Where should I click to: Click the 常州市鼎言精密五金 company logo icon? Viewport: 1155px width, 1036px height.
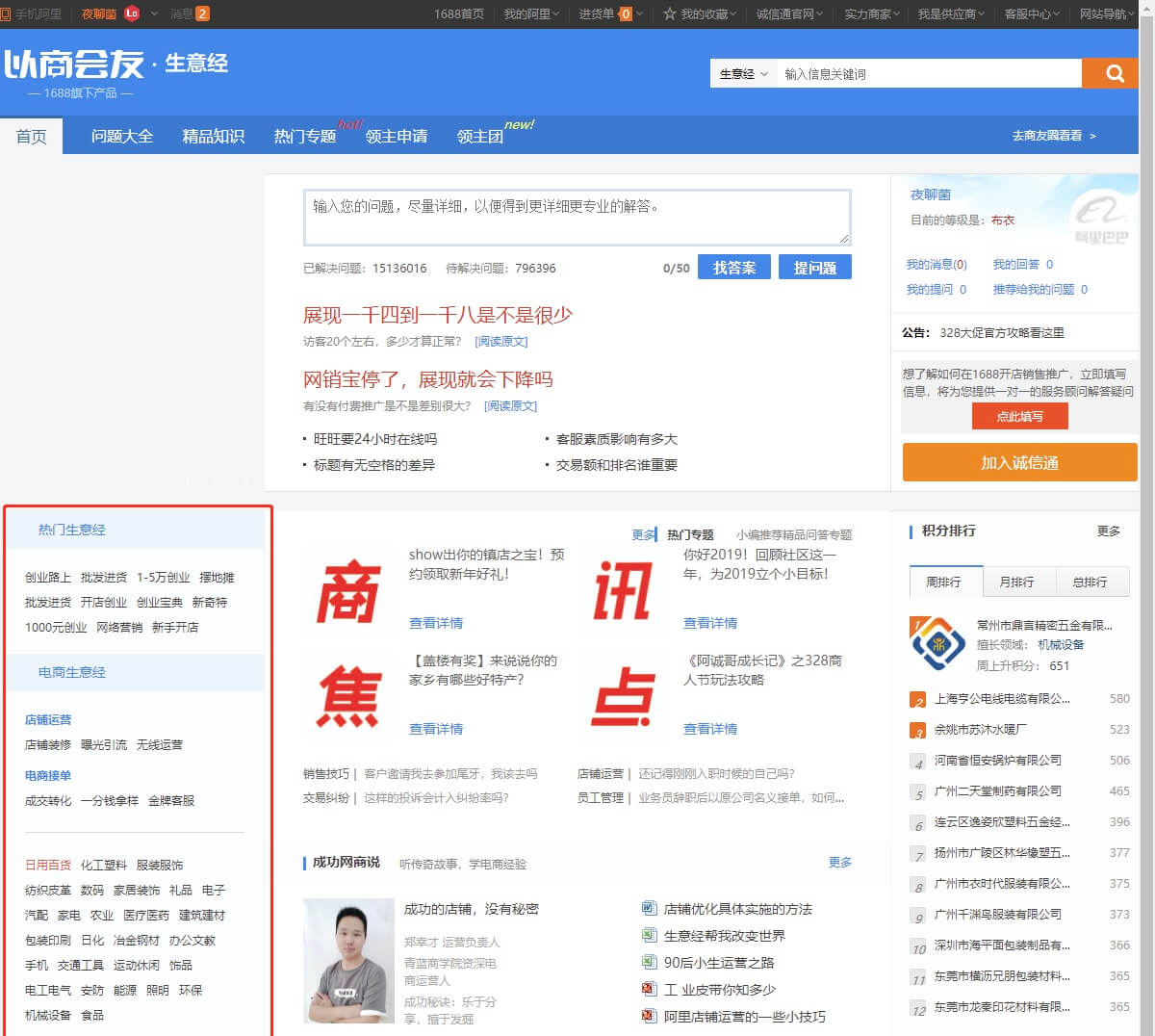pyautogui.click(x=937, y=643)
